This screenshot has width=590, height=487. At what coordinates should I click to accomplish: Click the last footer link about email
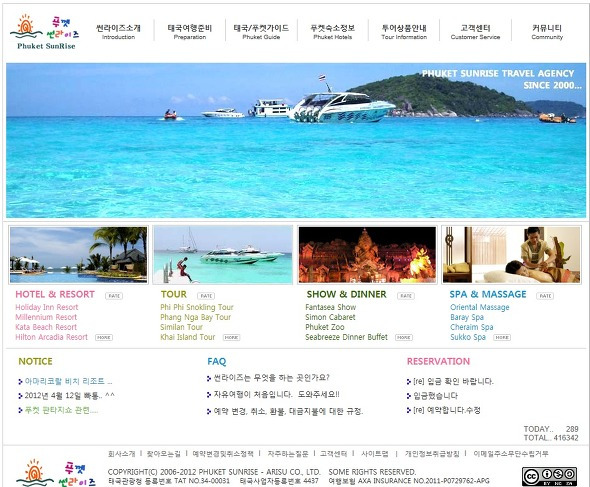click(x=511, y=454)
